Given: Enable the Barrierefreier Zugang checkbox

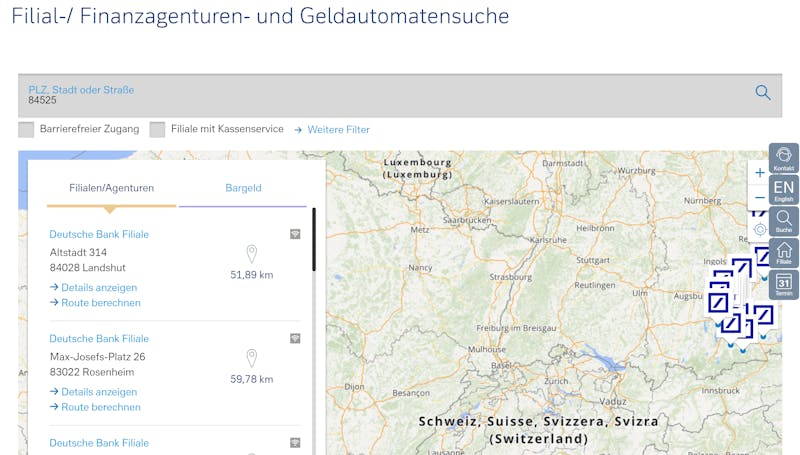Looking at the screenshot, I should (26, 130).
